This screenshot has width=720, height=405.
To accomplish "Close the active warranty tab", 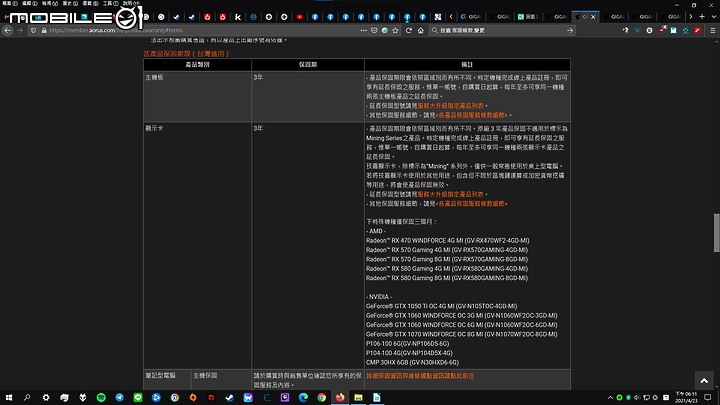I will tap(593, 17).
